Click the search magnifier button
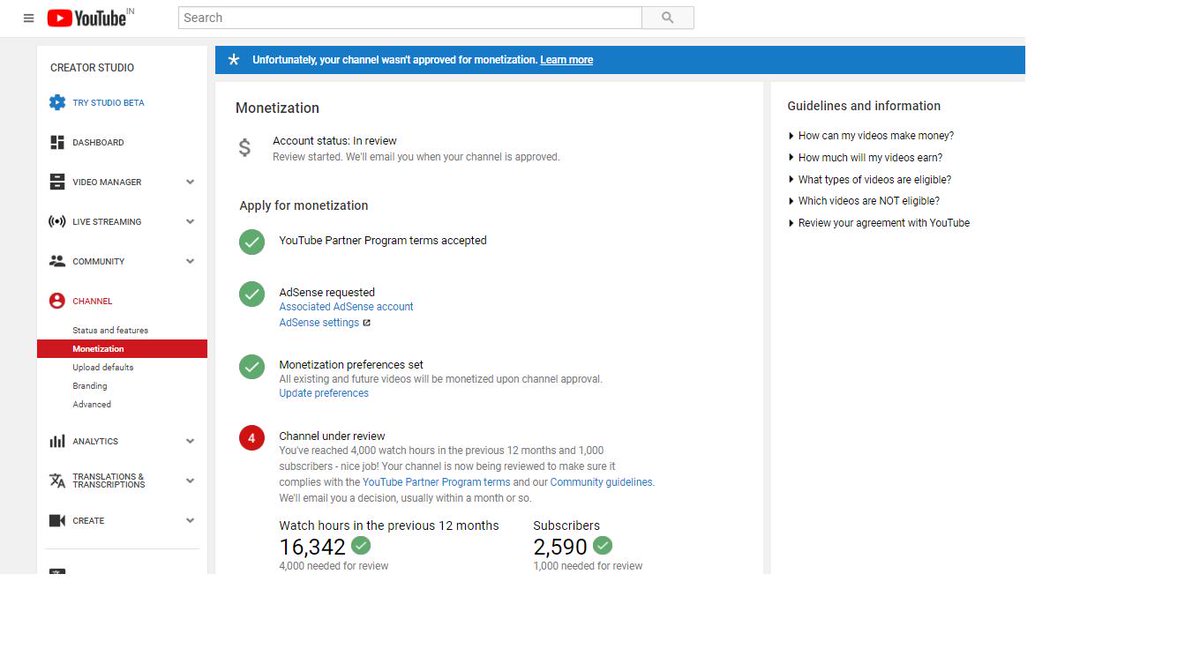Viewport: 1200px width, 656px height. coord(668,18)
